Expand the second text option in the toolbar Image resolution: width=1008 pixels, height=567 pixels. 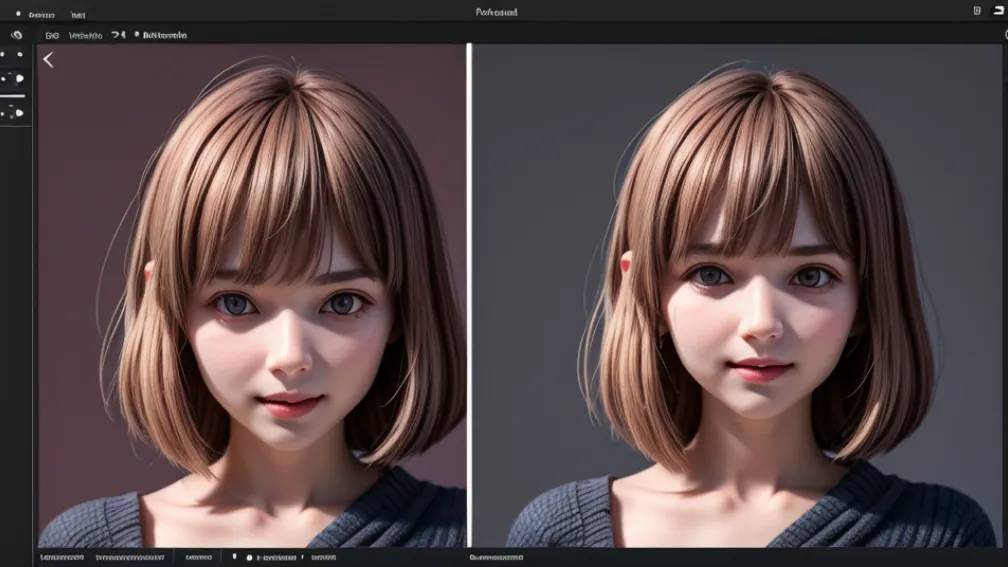click(85, 35)
